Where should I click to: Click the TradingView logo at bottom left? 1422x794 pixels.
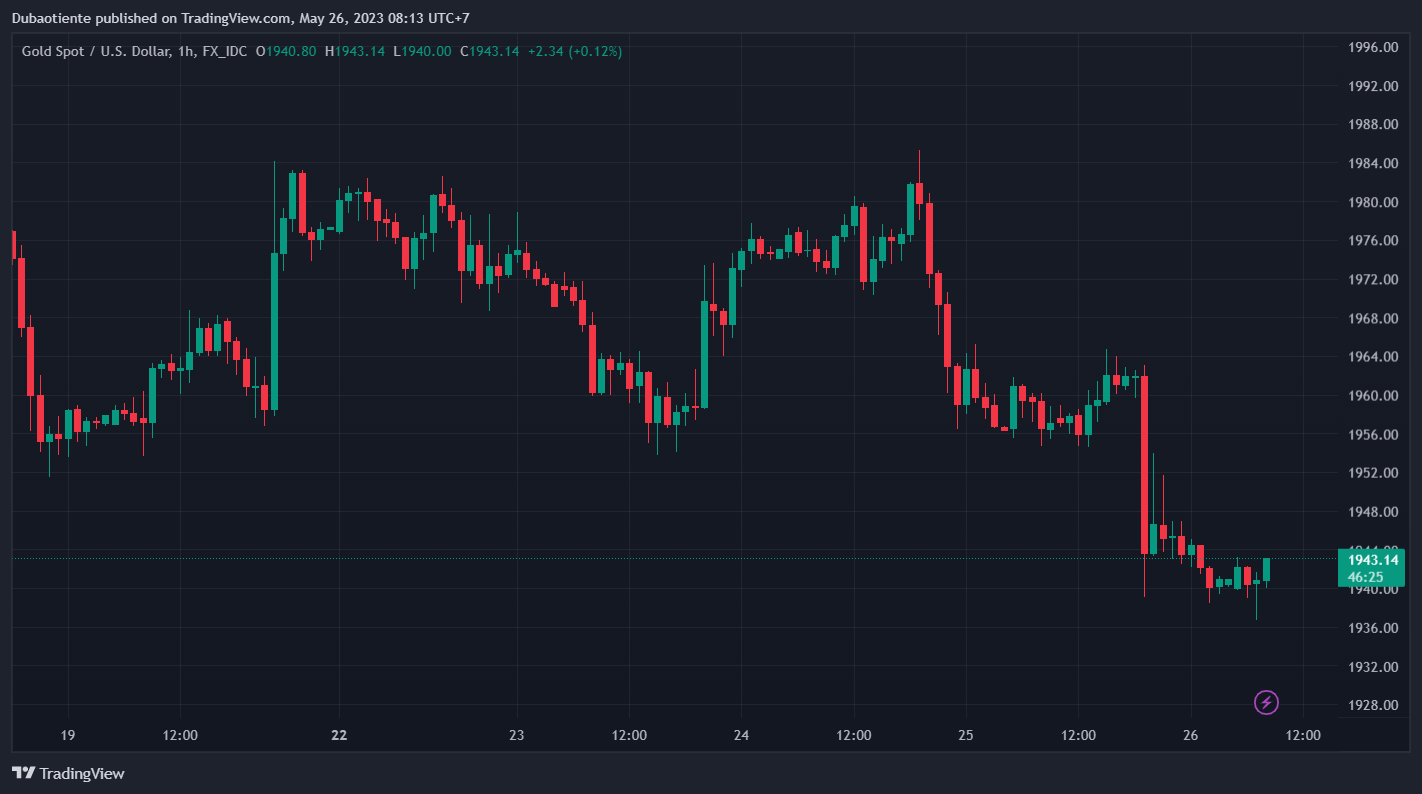(68, 773)
